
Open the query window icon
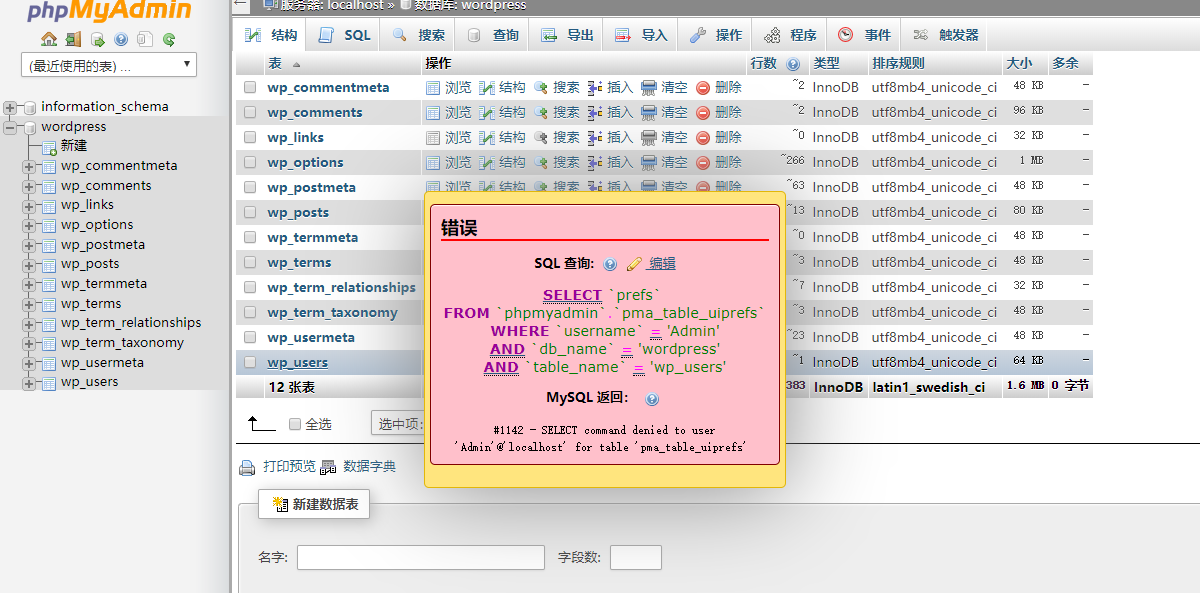(x=97, y=40)
